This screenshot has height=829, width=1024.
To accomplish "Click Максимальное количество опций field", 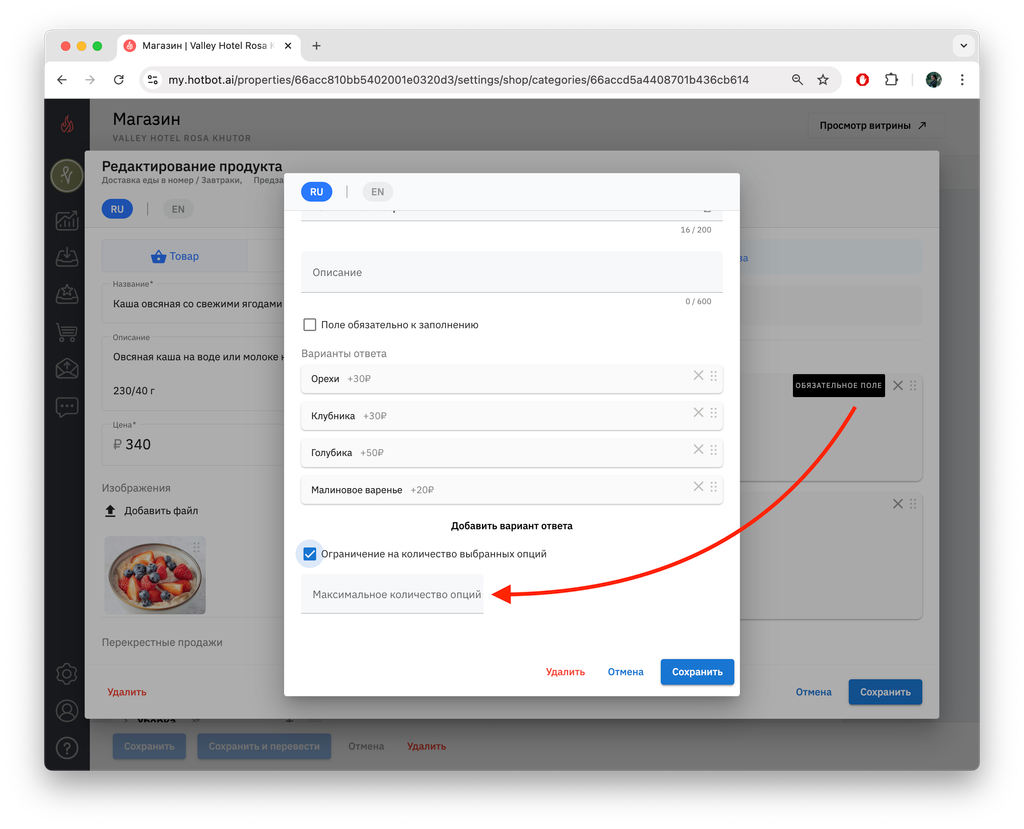I will 392,594.
